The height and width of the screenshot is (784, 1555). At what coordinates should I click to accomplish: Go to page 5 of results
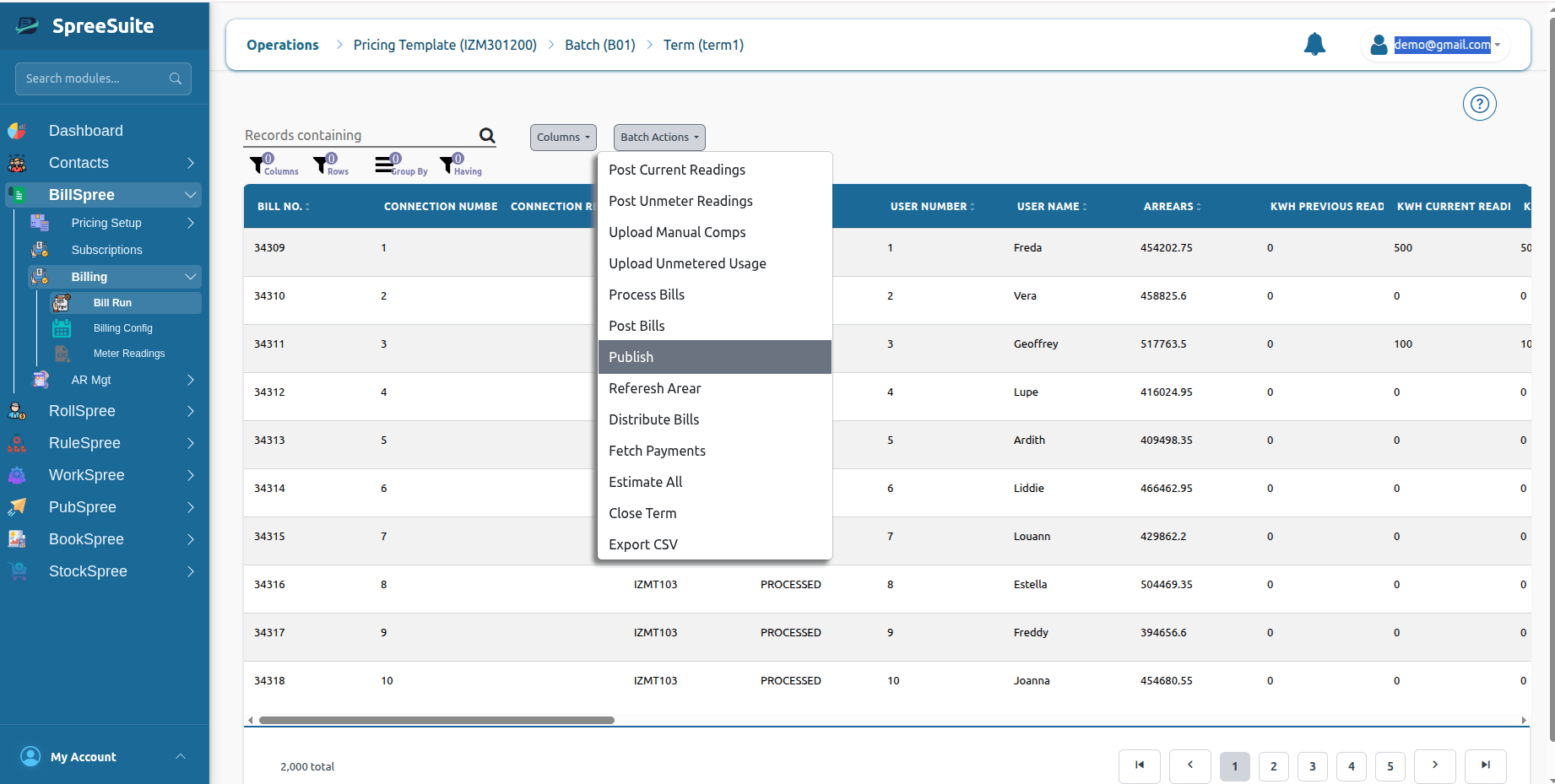[1390, 766]
